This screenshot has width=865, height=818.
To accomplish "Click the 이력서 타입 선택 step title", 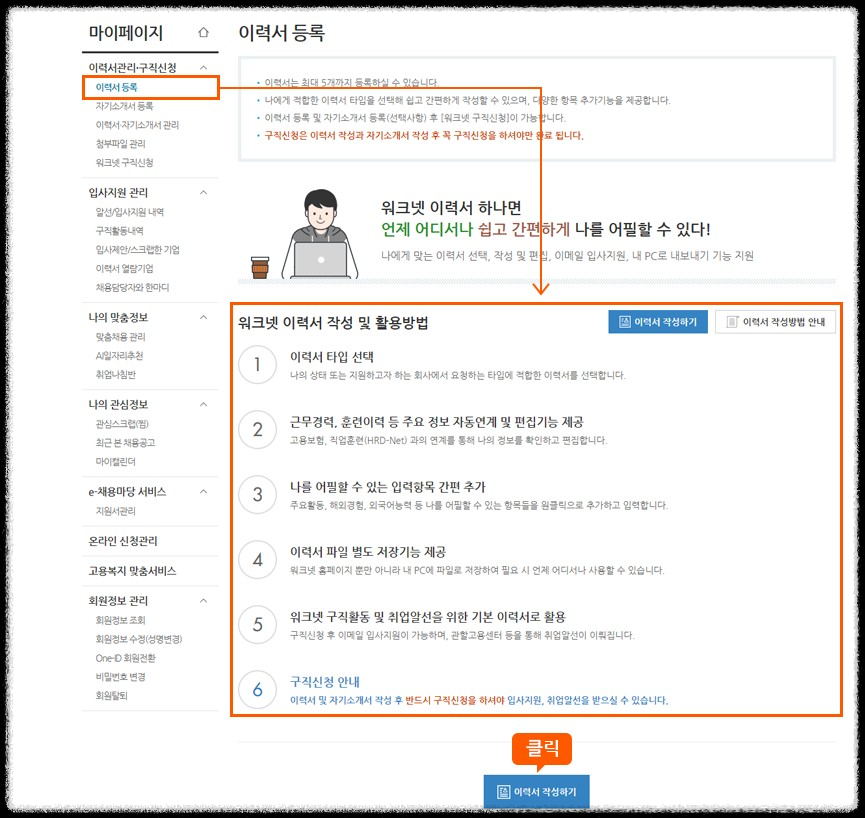I will tap(332, 357).
